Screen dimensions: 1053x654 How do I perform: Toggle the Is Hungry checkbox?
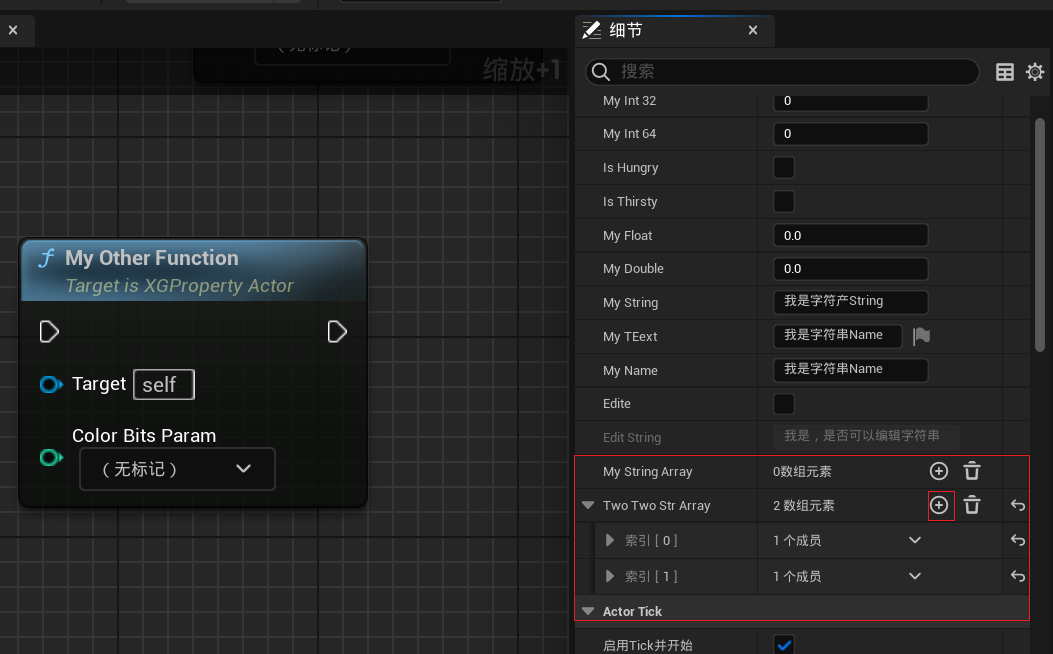(784, 167)
